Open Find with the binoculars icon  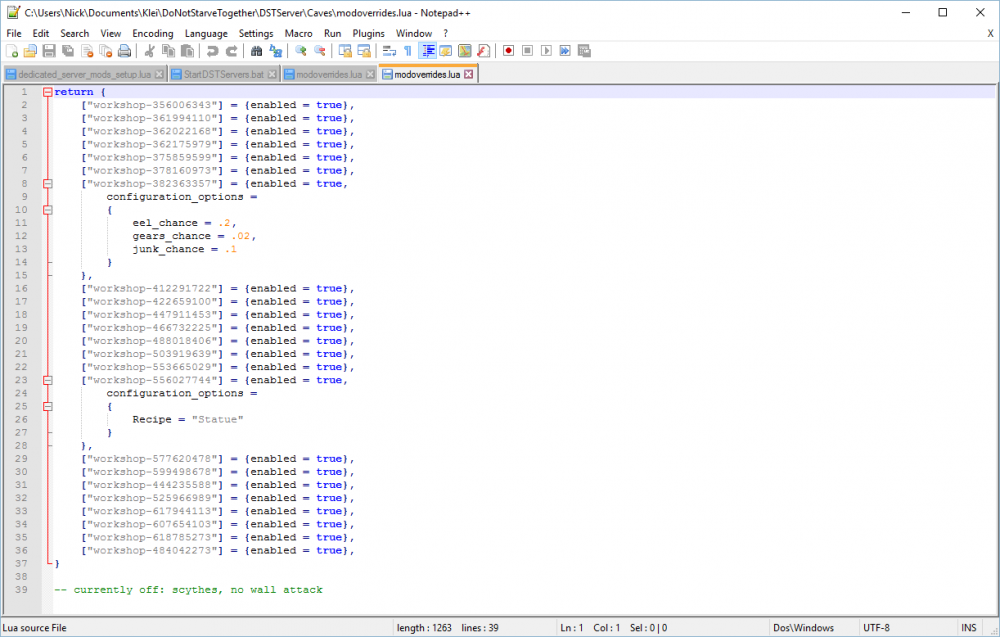[x=257, y=51]
